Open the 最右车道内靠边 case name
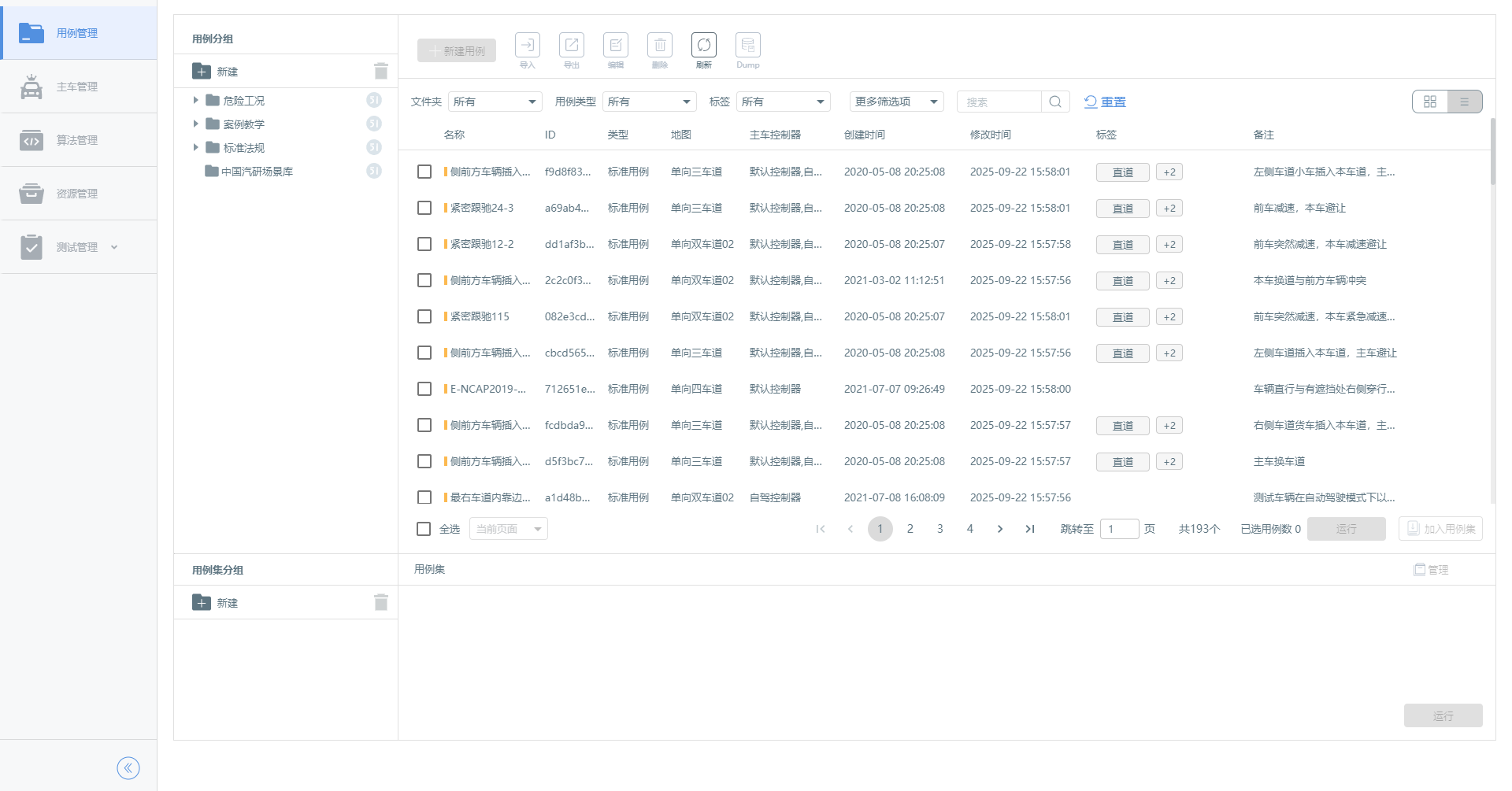Viewport: 1512px width, 791px height. tap(491, 497)
